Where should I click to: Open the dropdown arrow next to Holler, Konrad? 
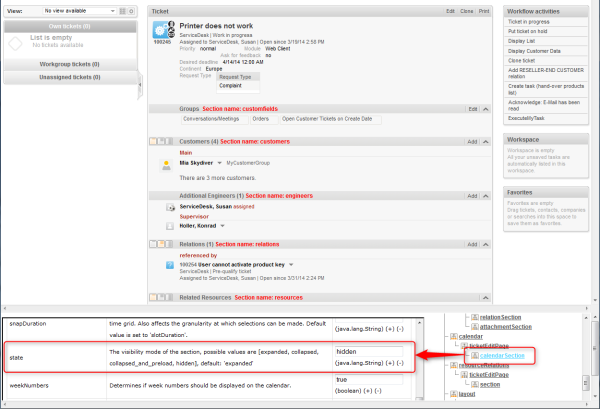(x=222, y=226)
